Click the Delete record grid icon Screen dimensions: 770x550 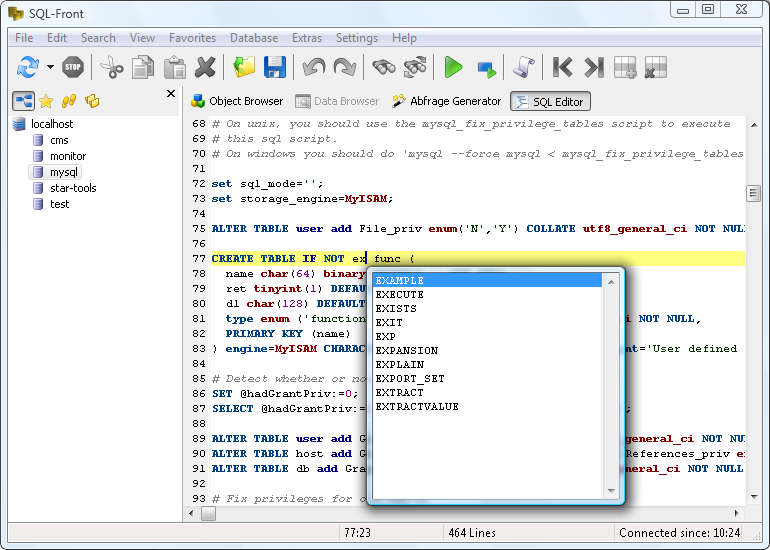click(x=656, y=67)
